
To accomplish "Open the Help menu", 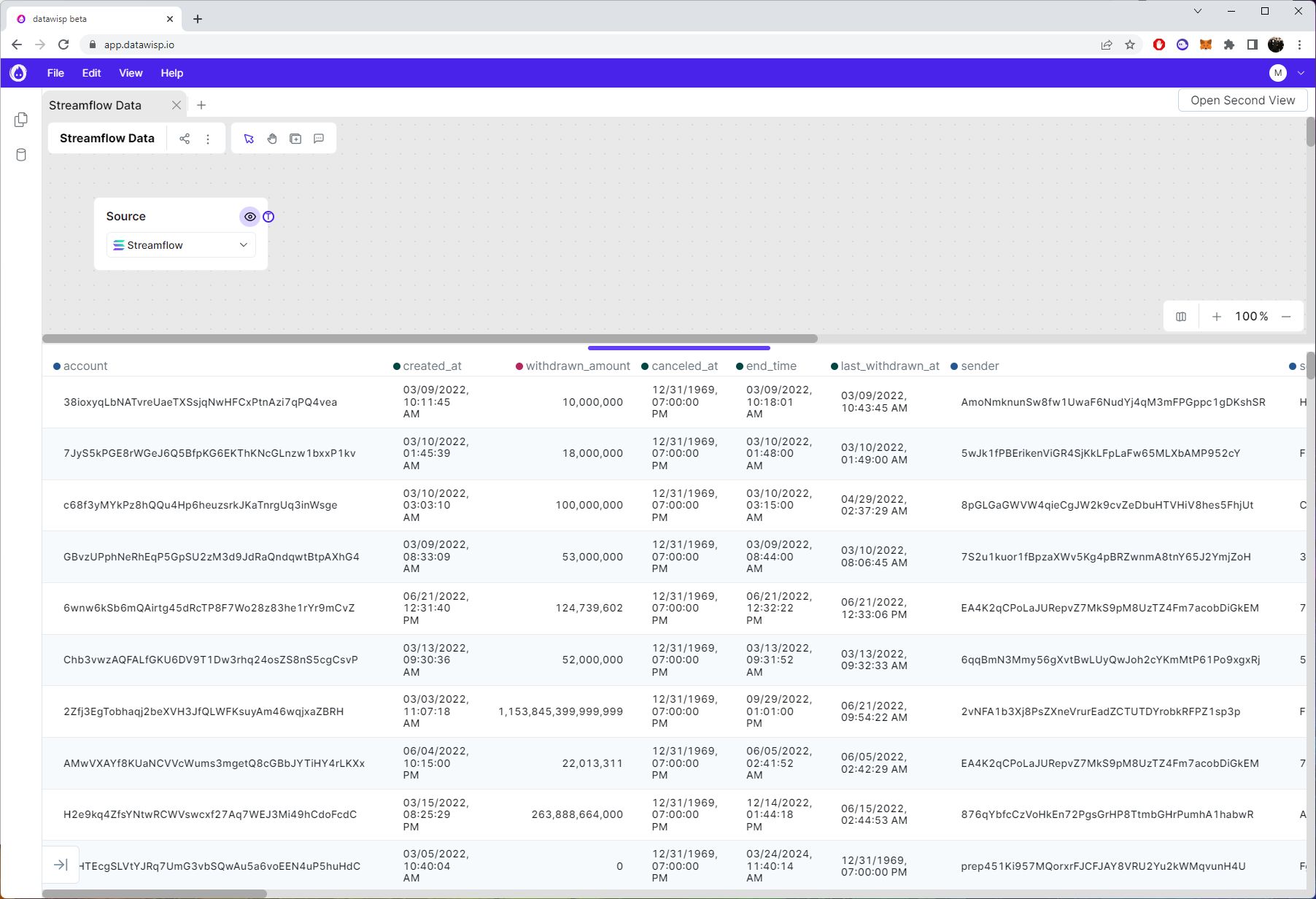I will coord(172,73).
